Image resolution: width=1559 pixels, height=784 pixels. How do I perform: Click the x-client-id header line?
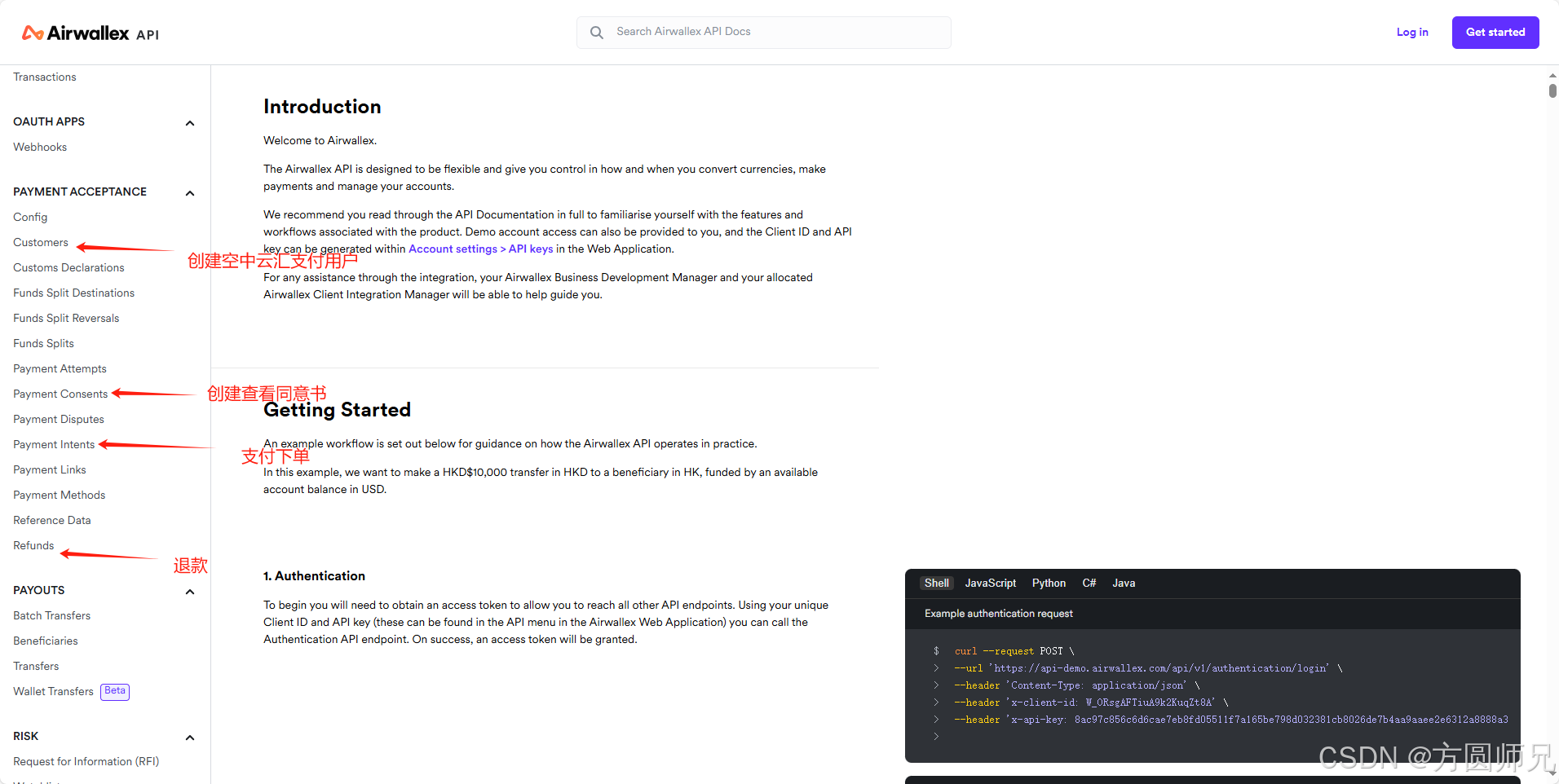(x=1092, y=703)
